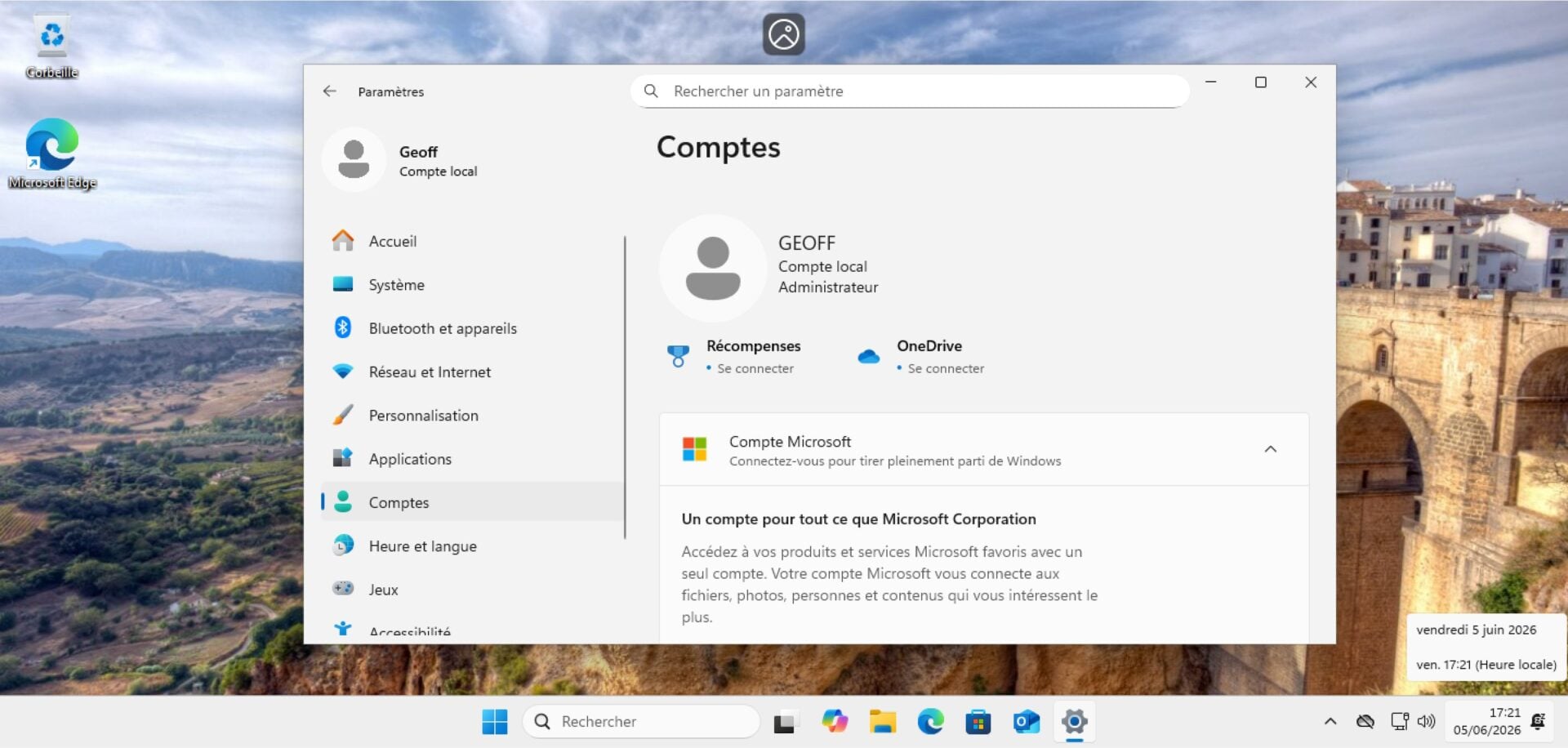Collapse the Compte Microsoft section chevron

tap(1271, 449)
